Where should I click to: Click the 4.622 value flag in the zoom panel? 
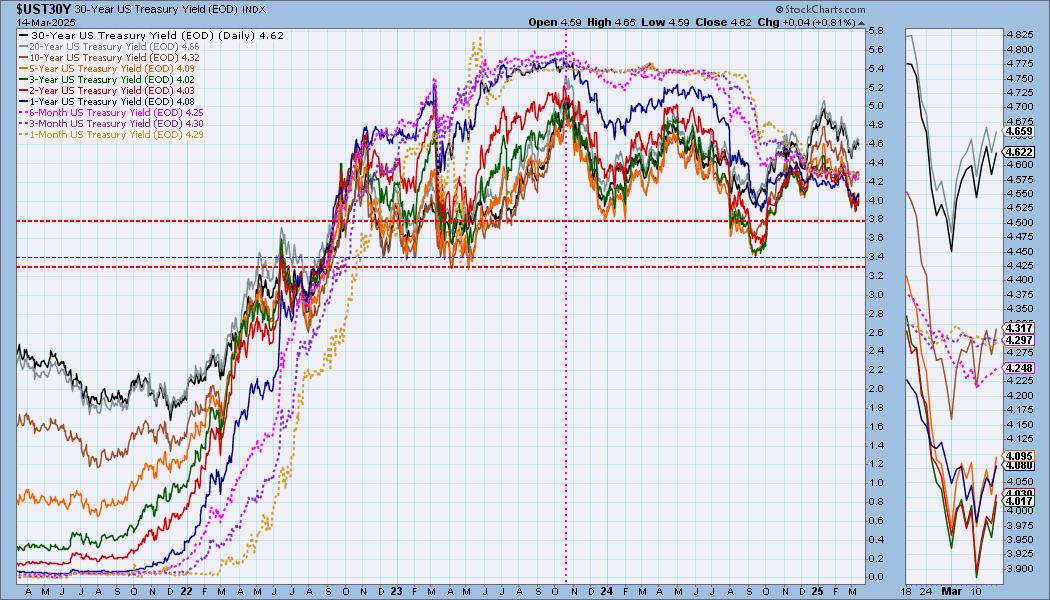[x=1019, y=152]
